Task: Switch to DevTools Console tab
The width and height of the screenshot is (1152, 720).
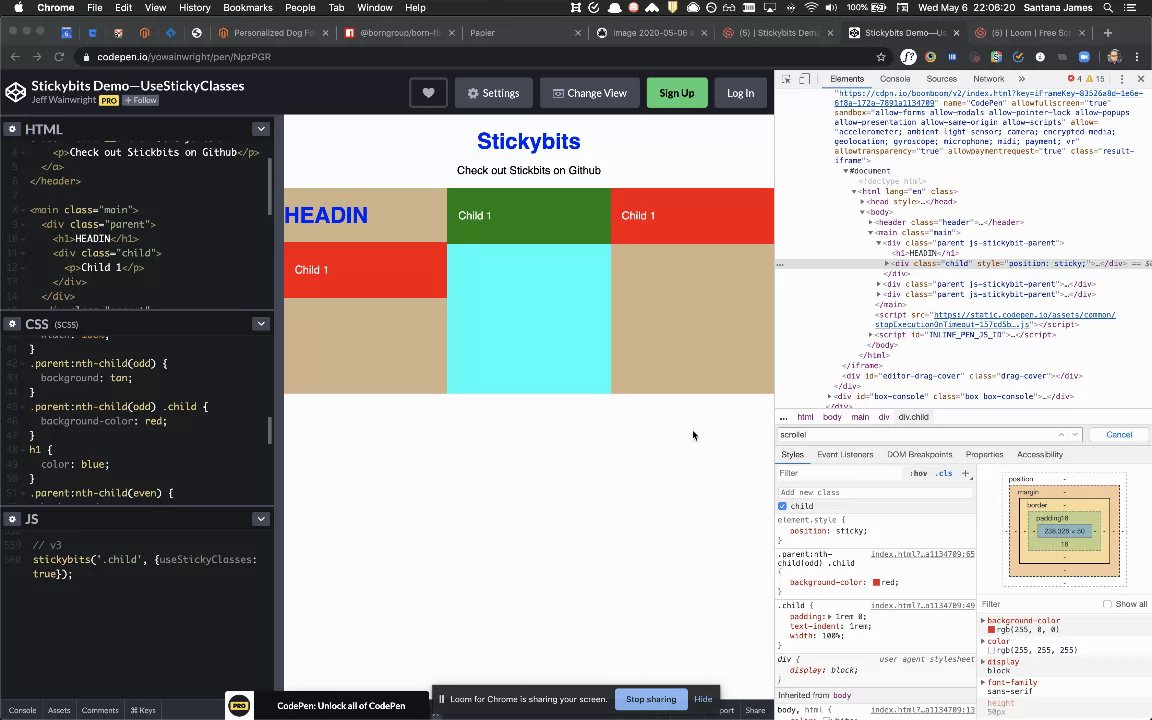Action: [895, 79]
